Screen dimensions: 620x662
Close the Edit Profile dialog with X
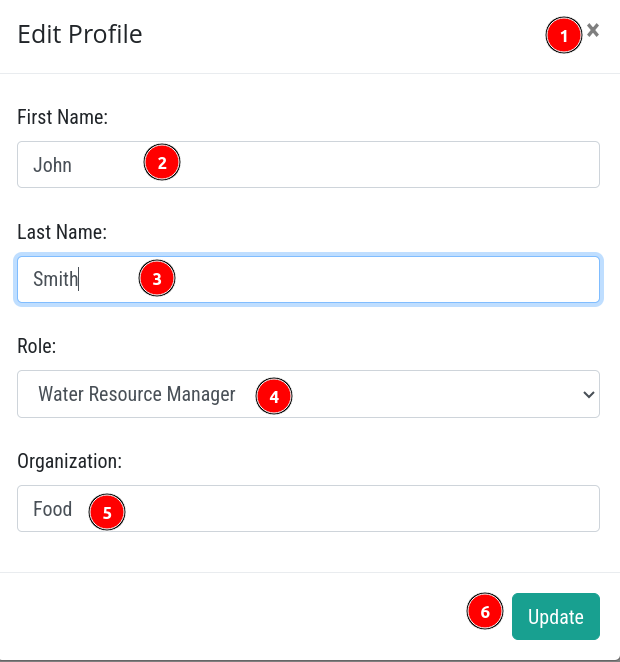[x=593, y=30]
